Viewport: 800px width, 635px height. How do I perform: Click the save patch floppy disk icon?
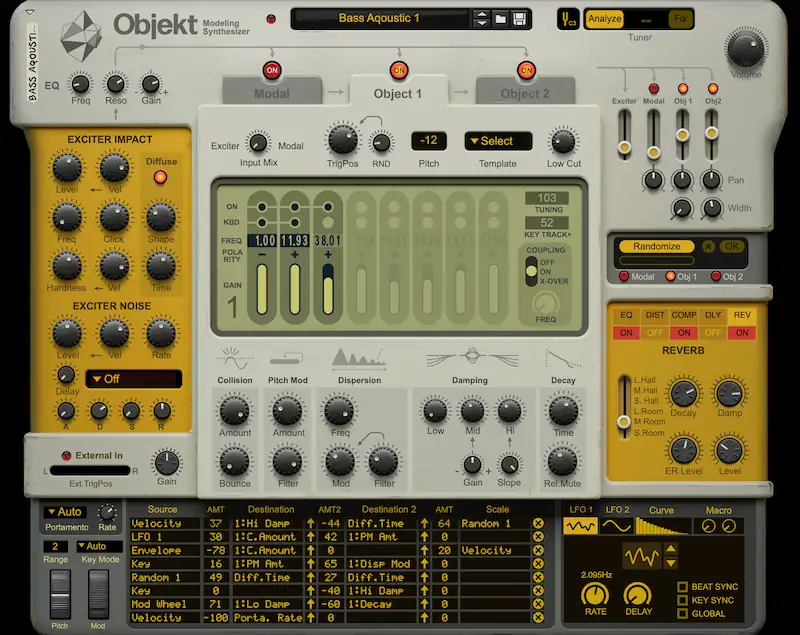pyautogui.click(x=519, y=19)
